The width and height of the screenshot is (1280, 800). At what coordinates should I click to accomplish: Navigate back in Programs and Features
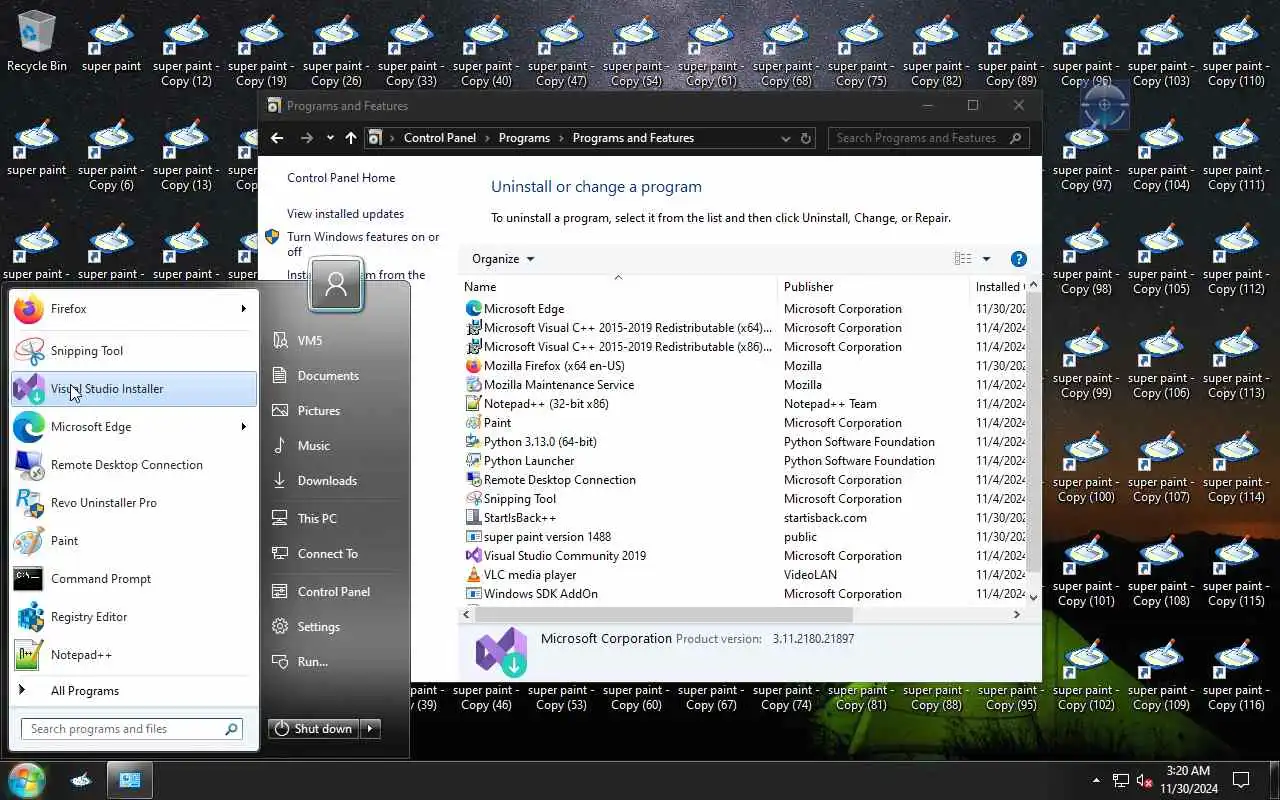click(277, 138)
